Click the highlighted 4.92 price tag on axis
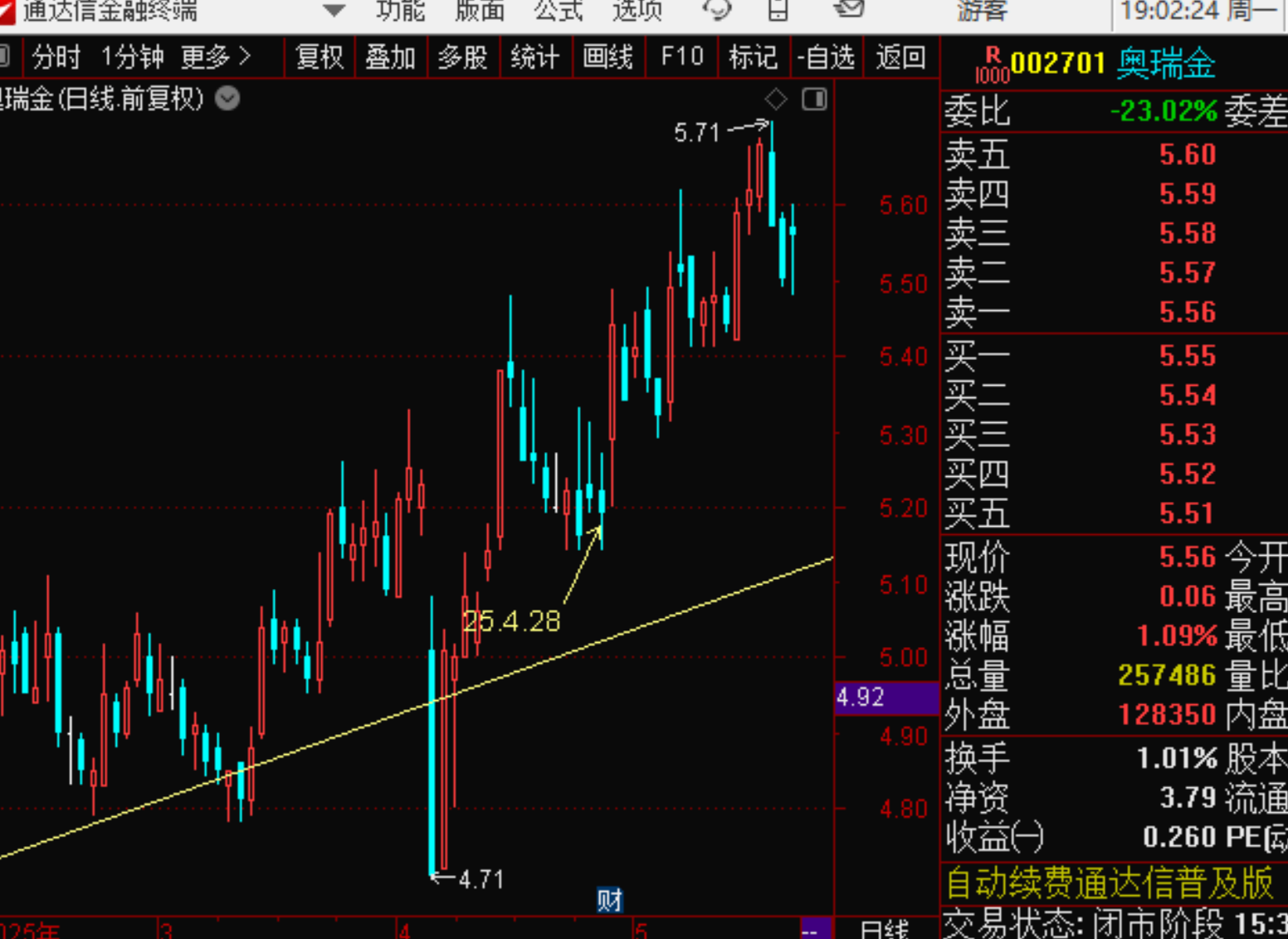 [x=885, y=698]
